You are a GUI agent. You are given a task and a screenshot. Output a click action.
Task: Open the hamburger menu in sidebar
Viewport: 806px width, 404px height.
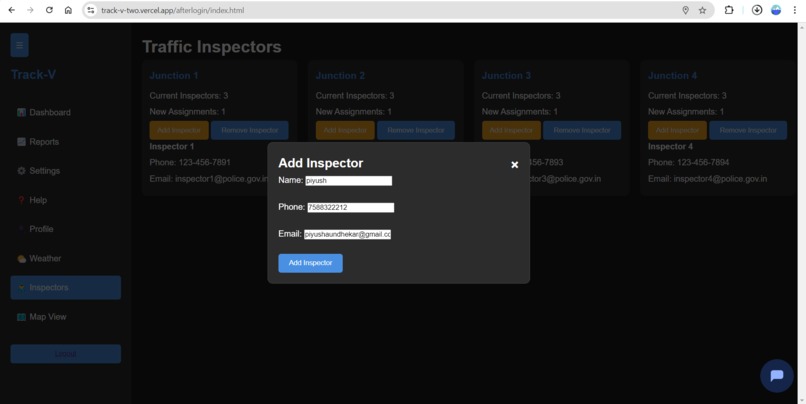pyautogui.click(x=20, y=45)
